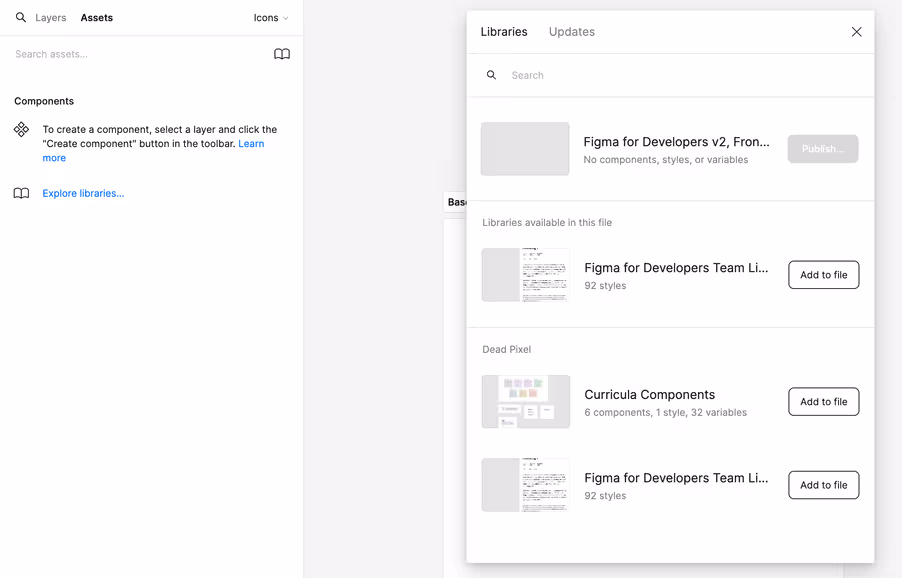Click 'Libraries available in this file' heading
902x578 pixels.
coord(547,223)
